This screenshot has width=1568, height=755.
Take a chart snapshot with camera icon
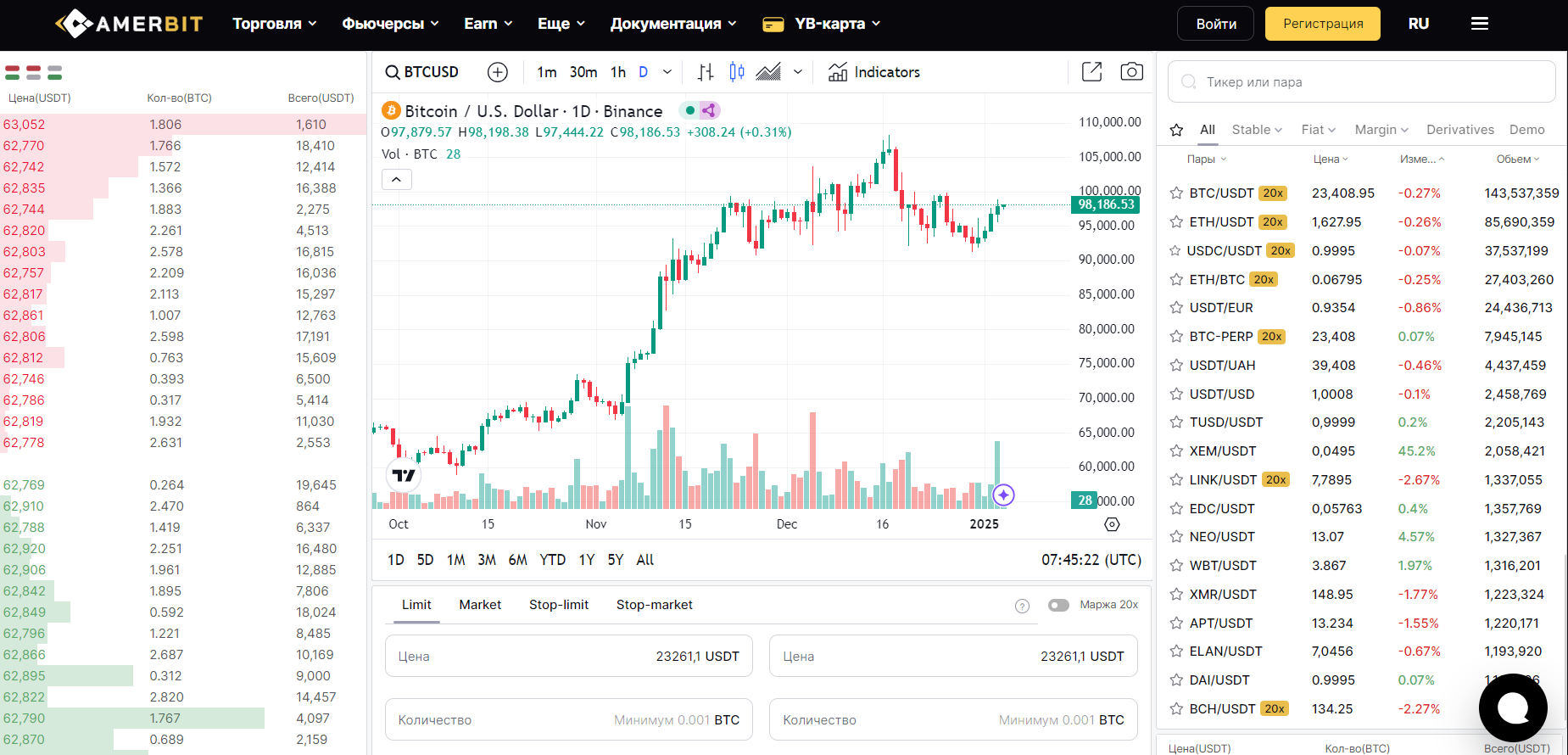pos(1131,72)
